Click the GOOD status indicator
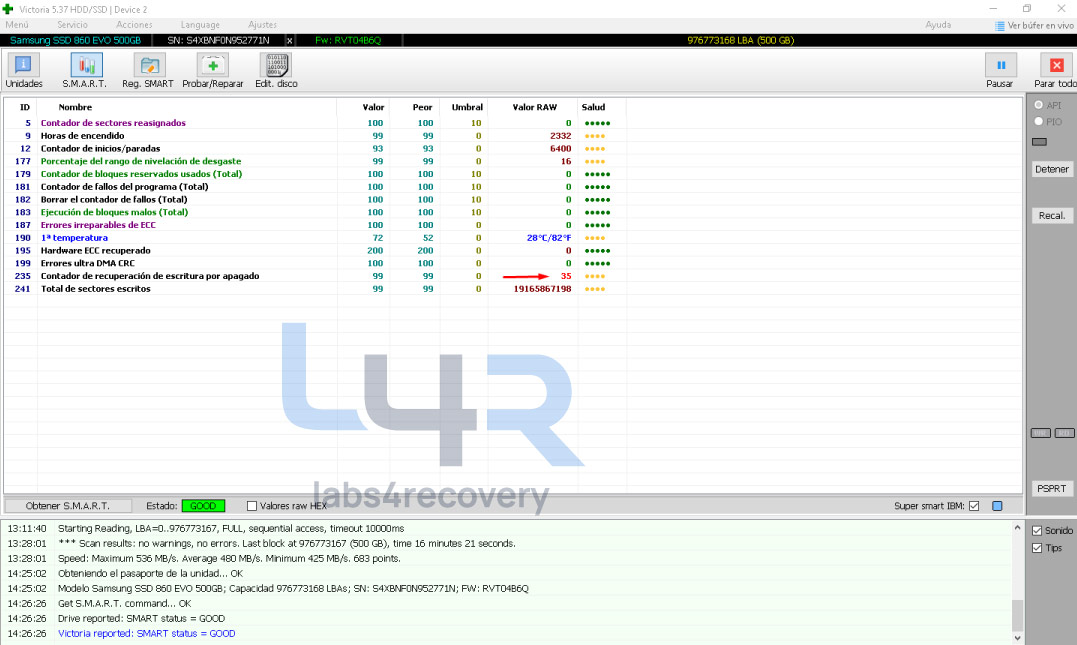Image resolution: width=1077 pixels, height=645 pixels. pyautogui.click(x=203, y=506)
